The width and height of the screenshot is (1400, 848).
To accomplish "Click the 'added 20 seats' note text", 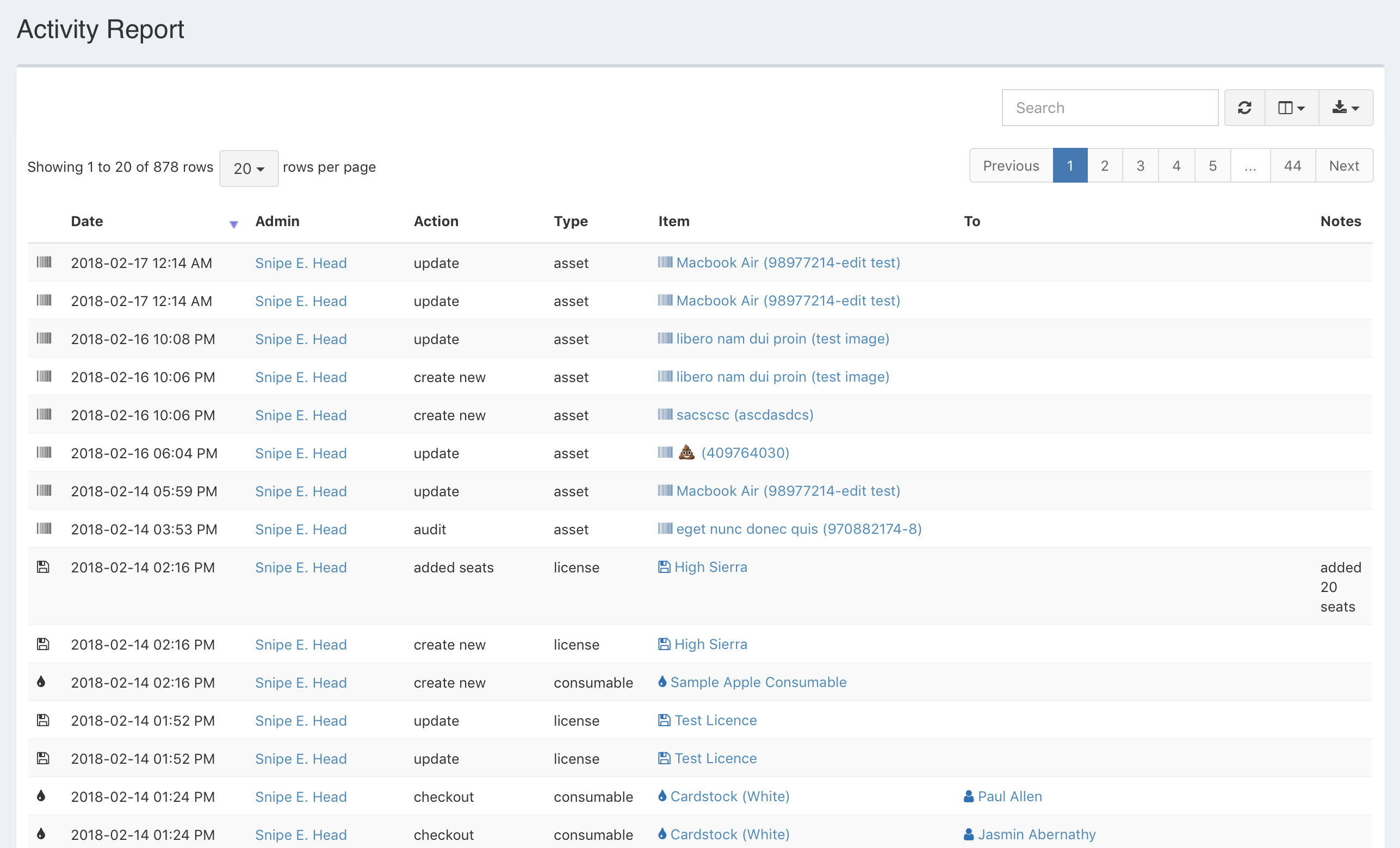I will point(1340,587).
